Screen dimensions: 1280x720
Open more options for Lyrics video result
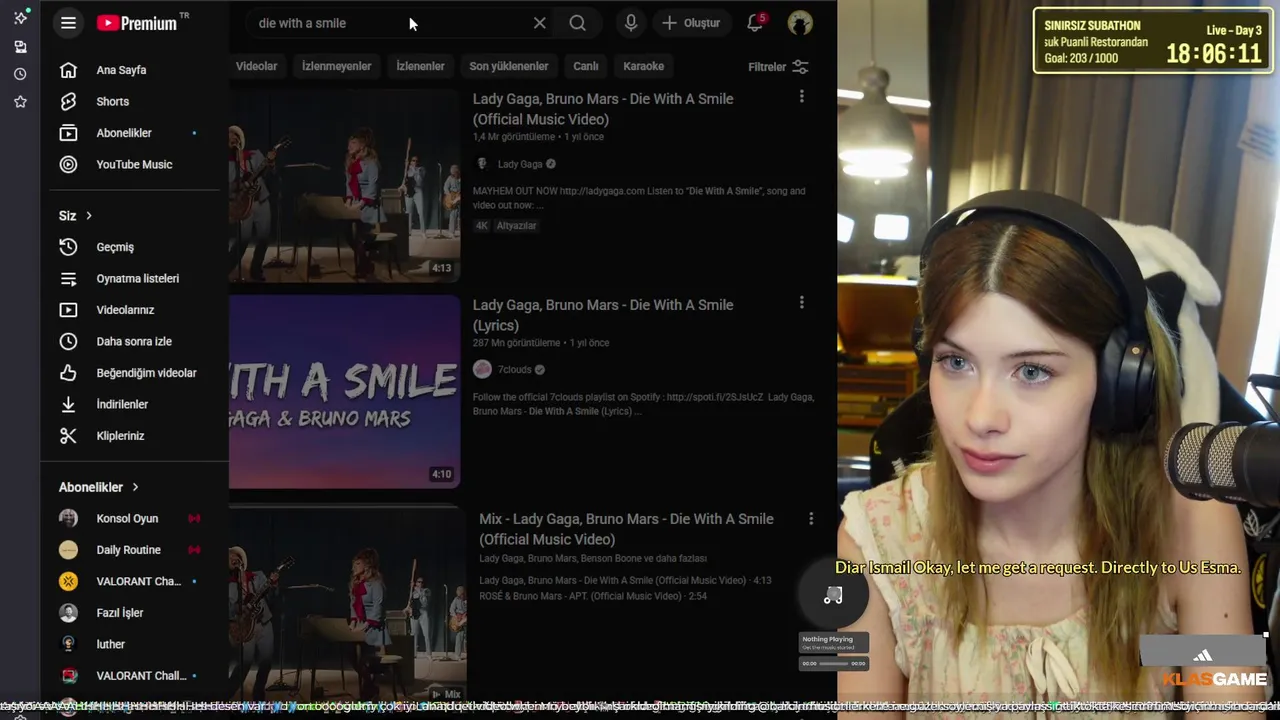801,303
